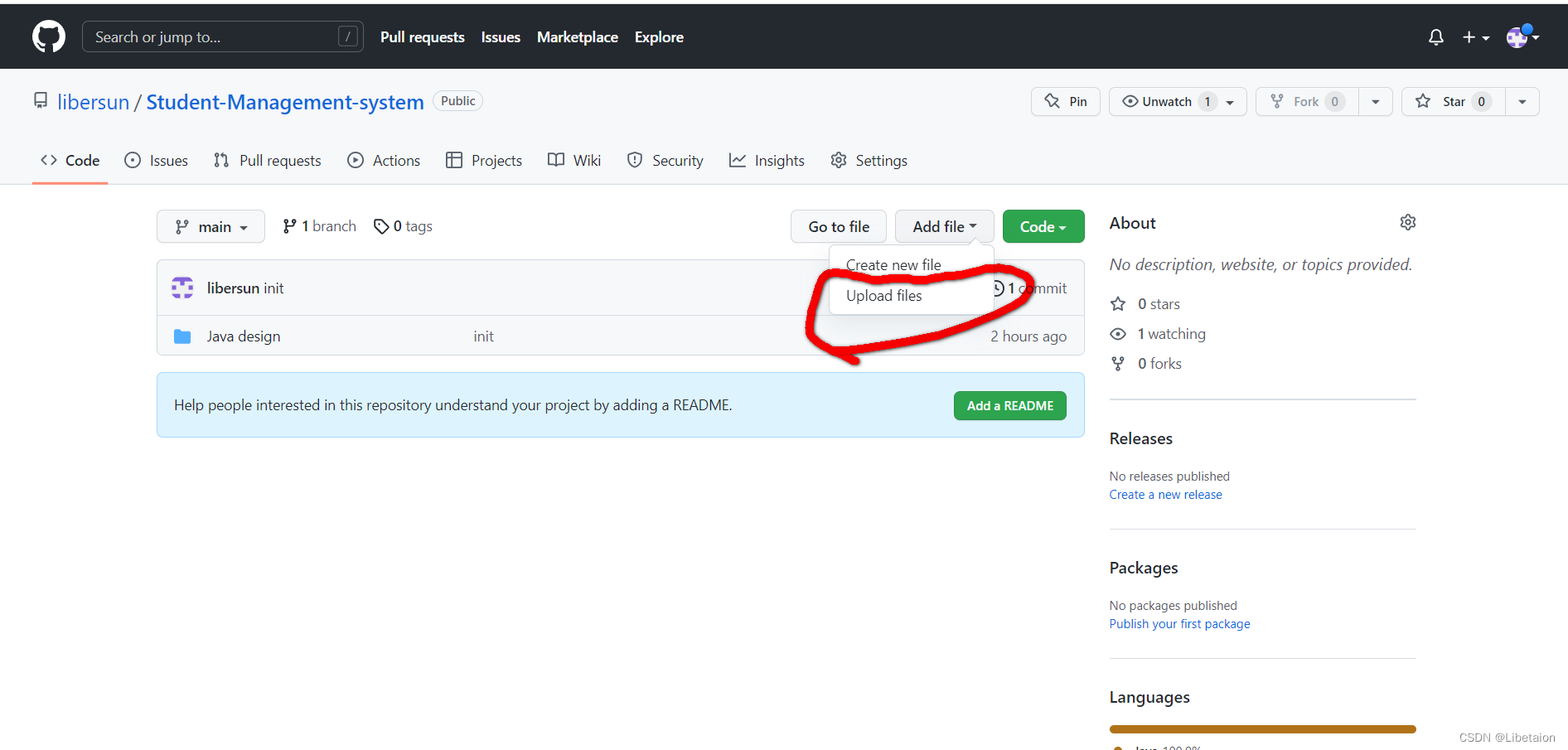Open the Security tab
1568x750 pixels.
pos(665,160)
